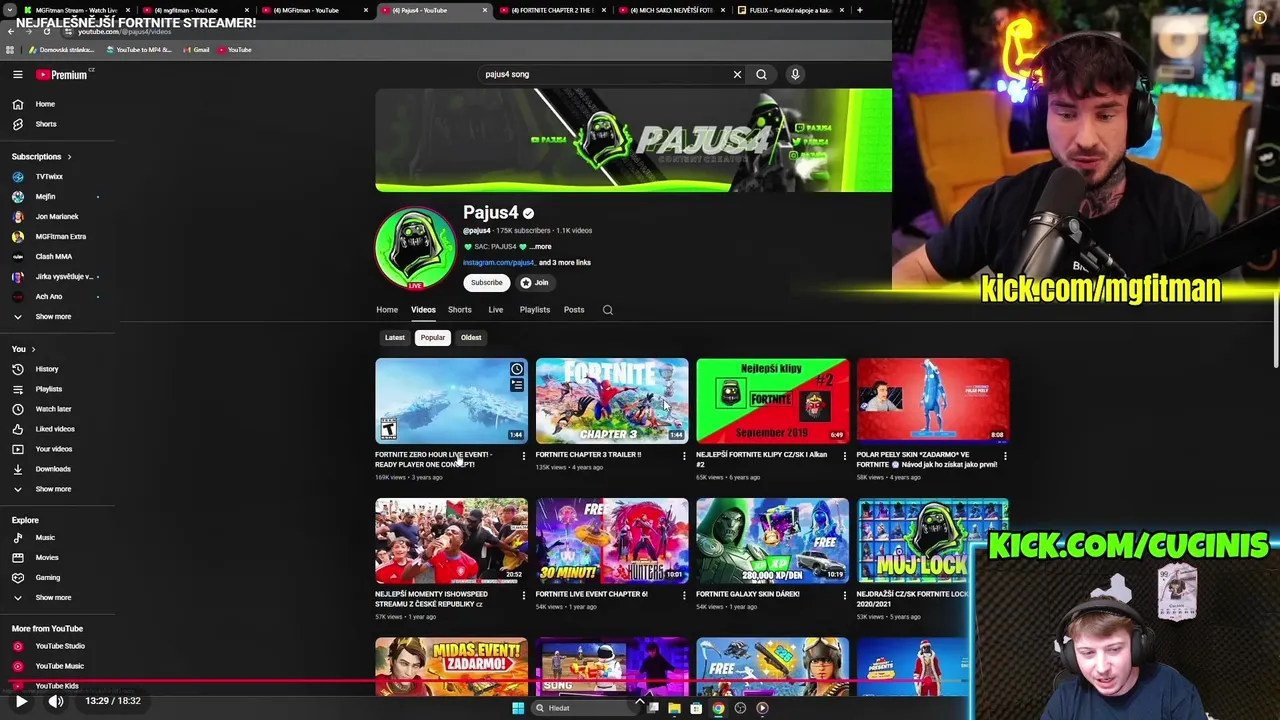The width and height of the screenshot is (1280, 720).
Task: Open Polar Peely Skin video thumbnail
Action: 933,400
